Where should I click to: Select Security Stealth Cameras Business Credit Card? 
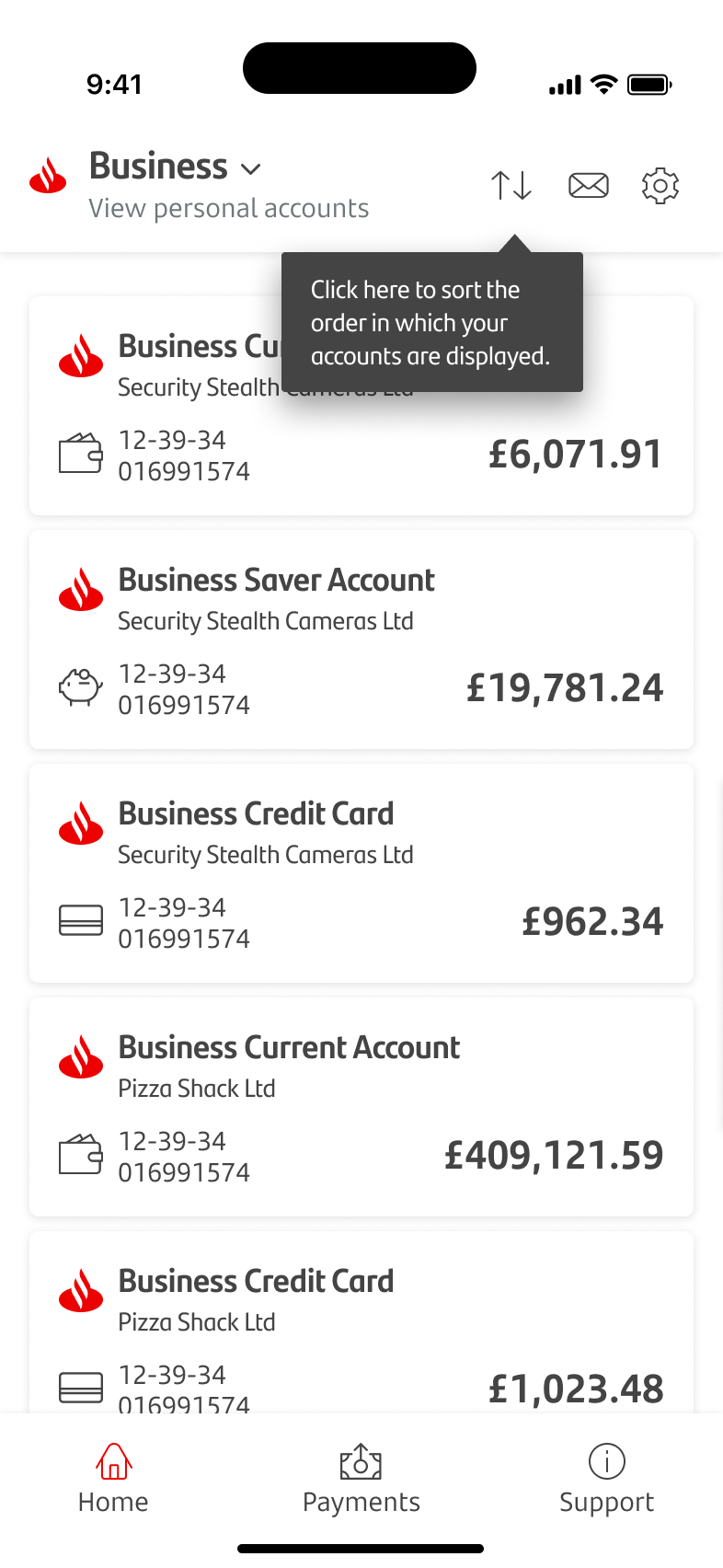click(x=361, y=872)
